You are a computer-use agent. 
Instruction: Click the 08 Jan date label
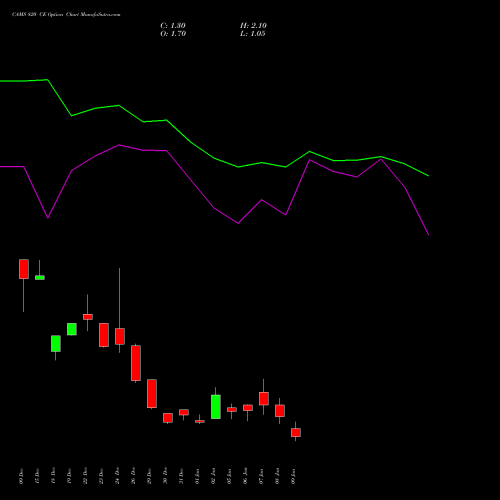coord(277,476)
